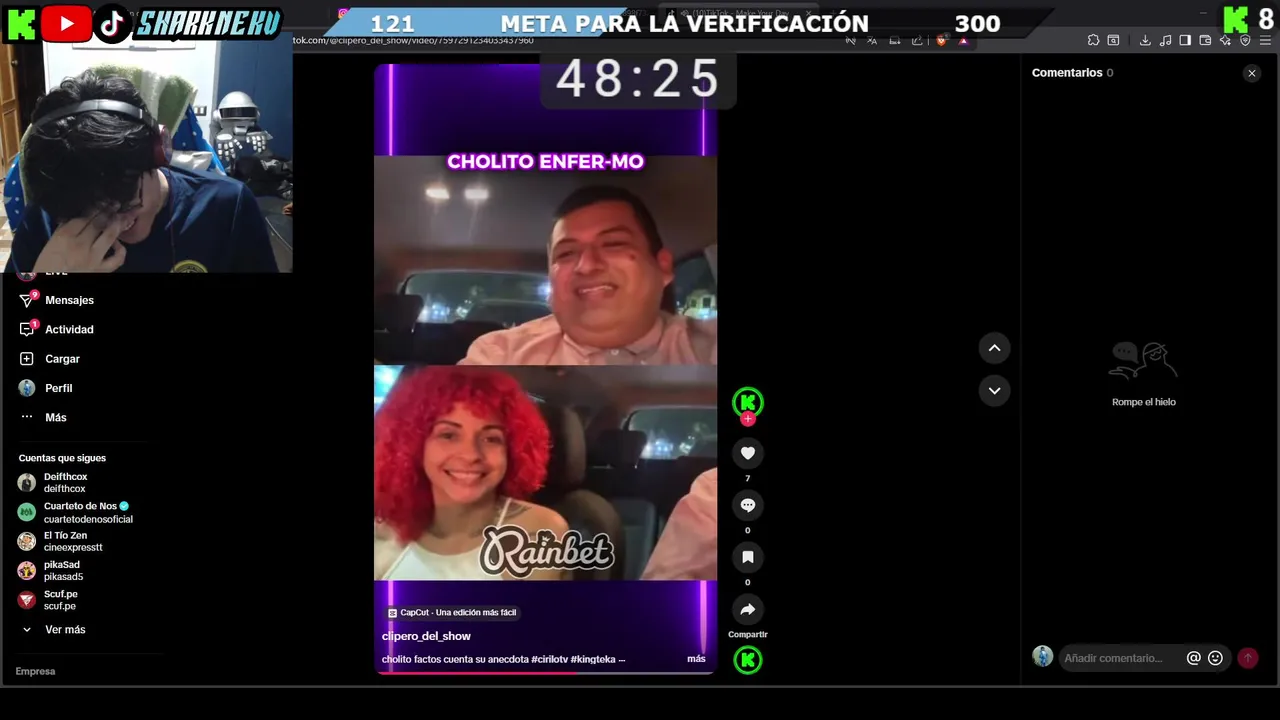Click the video progress bar
This screenshot has width=1280, height=720.
[x=545, y=673]
